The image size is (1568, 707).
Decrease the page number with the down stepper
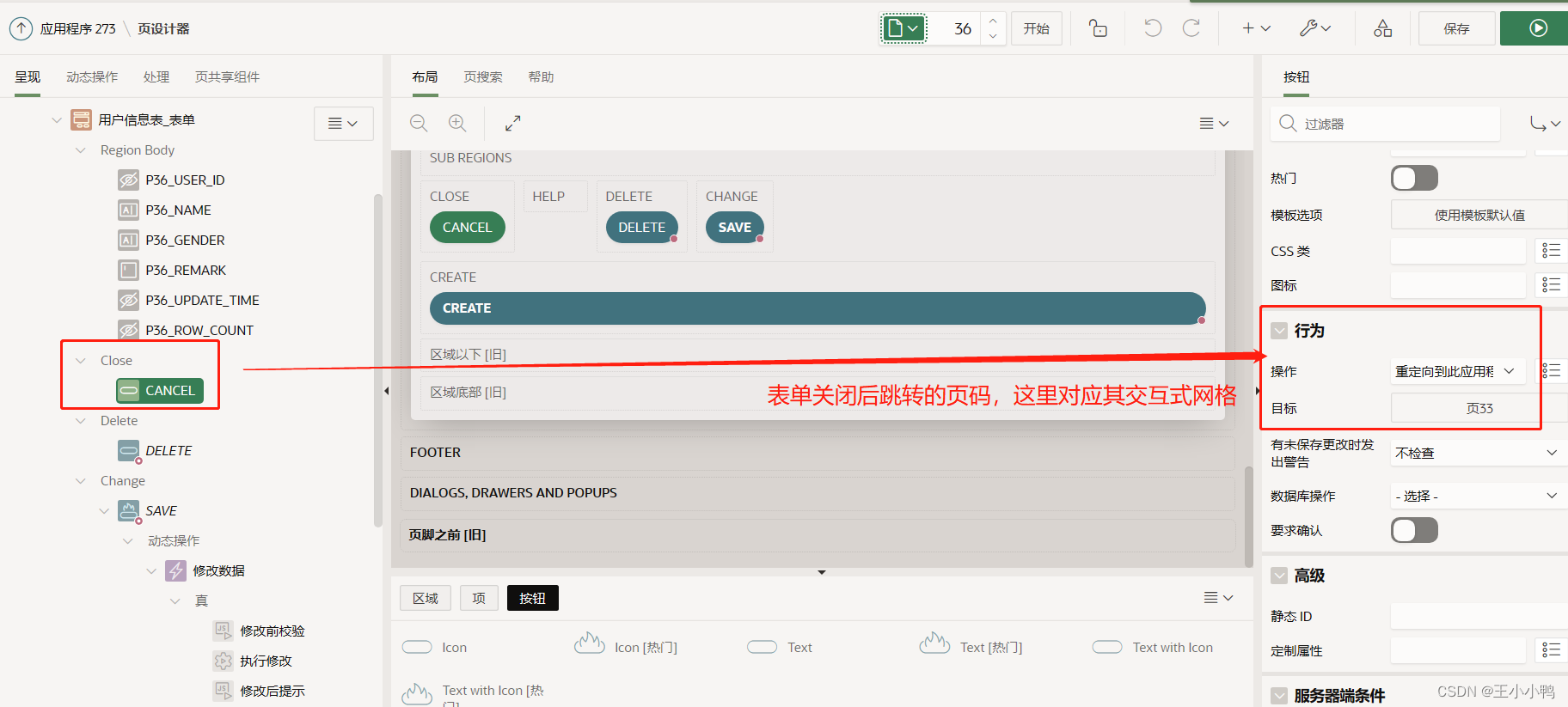(x=993, y=36)
